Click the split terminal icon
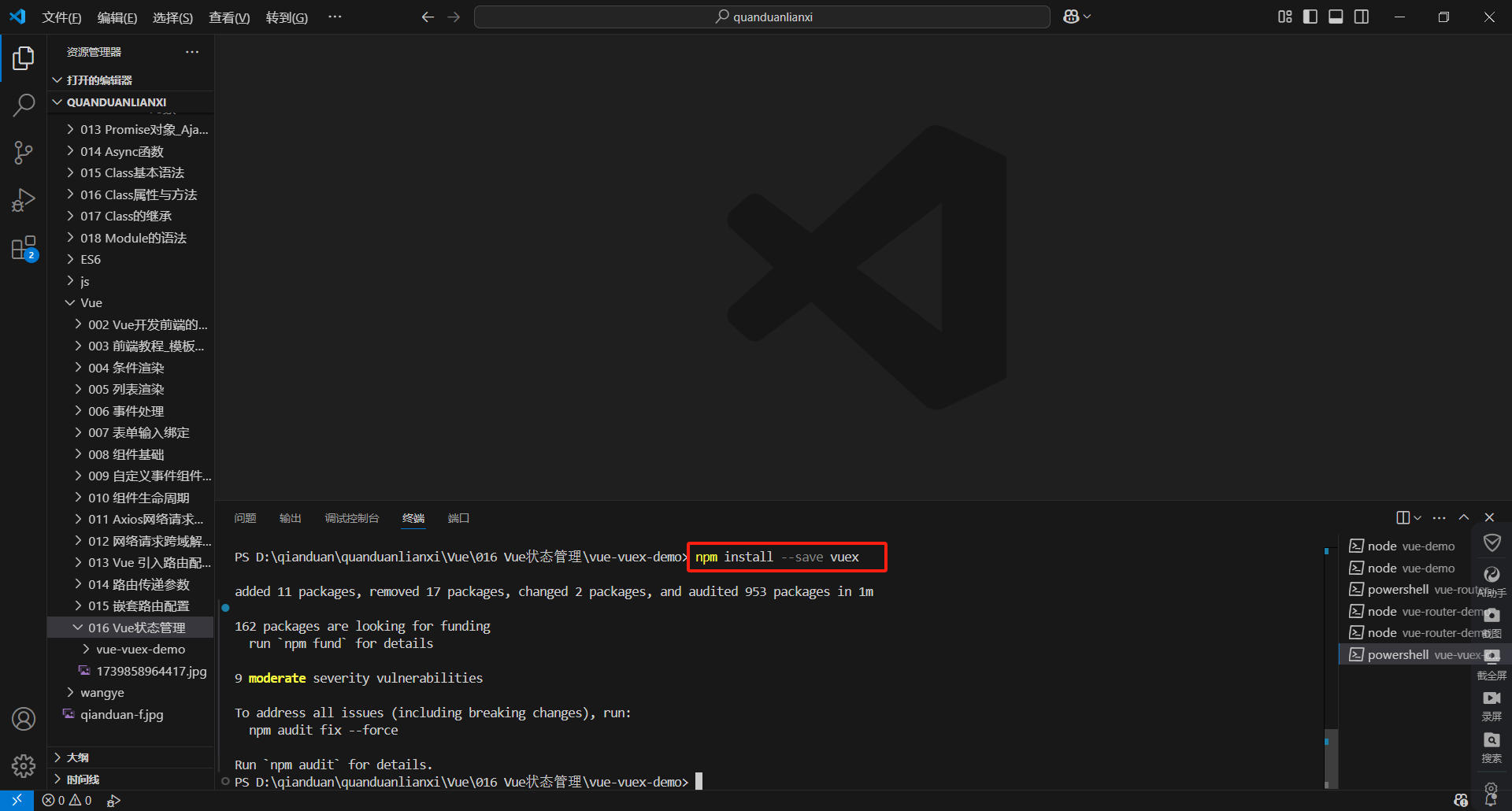1512x811 pixels. point(1403,517)
